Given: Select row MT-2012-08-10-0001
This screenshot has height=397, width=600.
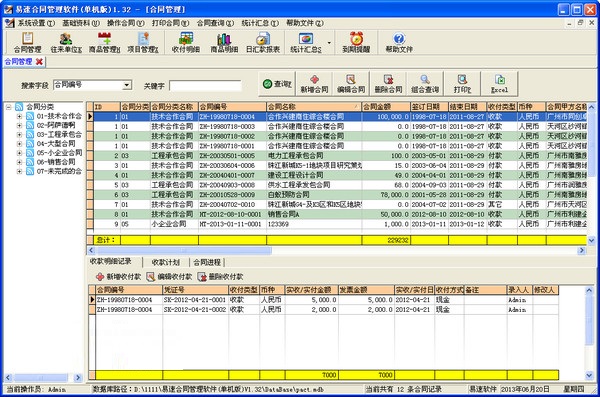Looking at the screenshot, I should pyautogui.click(x=340, y=214).
